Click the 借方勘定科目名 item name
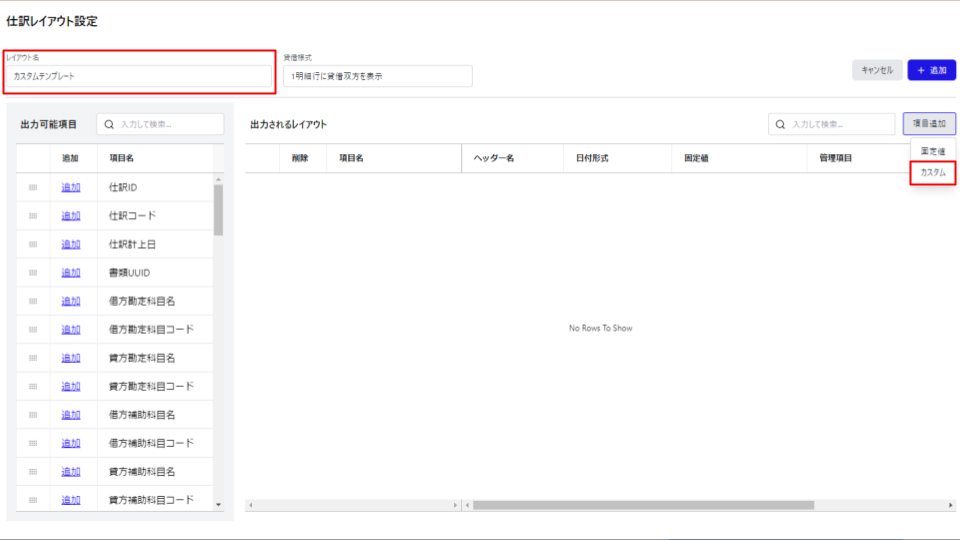The height and width of the screenshot is (540, 960). [x=142, y=301]
